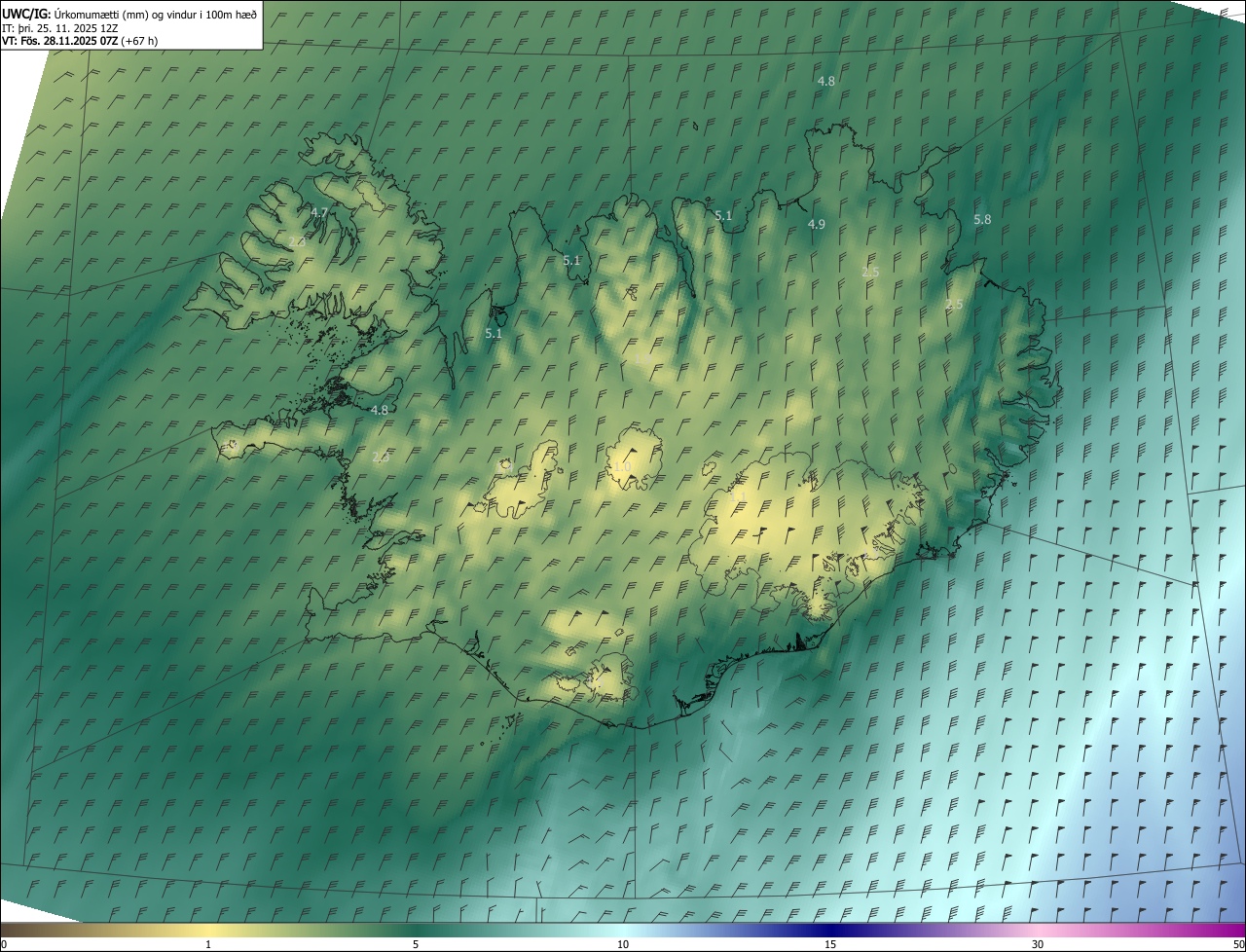Click the dark navy band of the colour scale

point(830,931)
